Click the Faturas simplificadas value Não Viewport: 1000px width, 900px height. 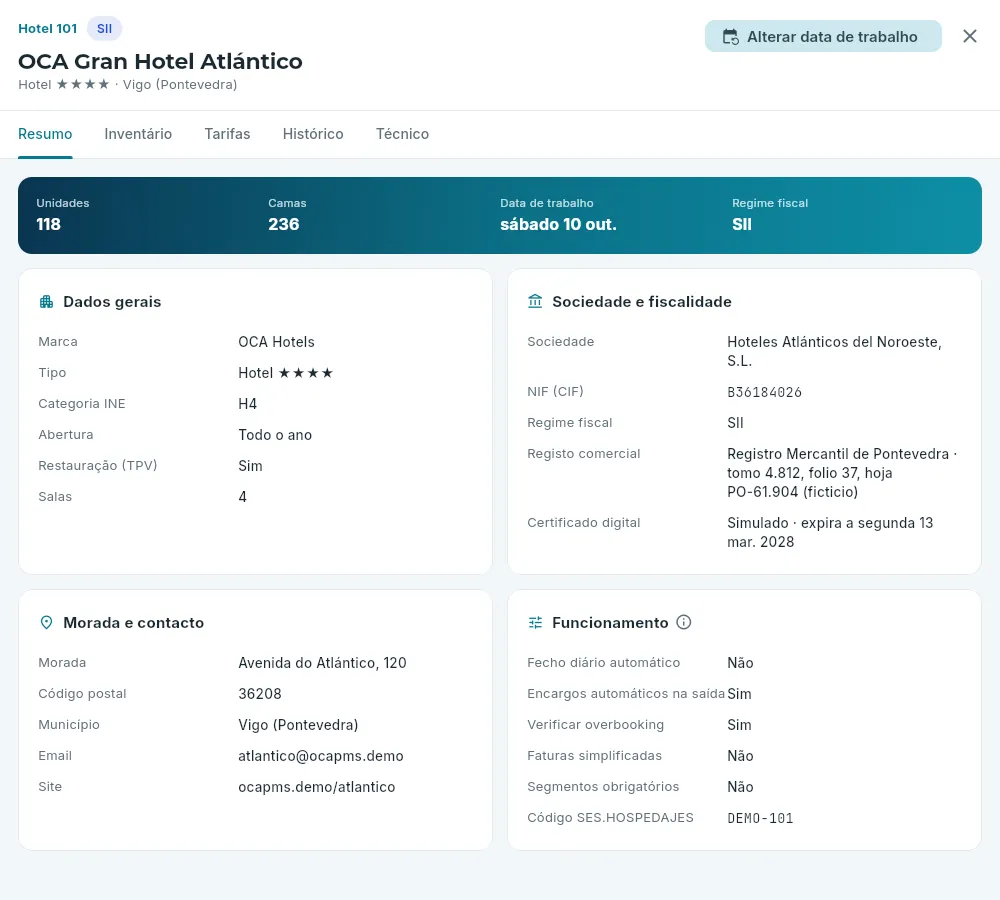(740, 756)
